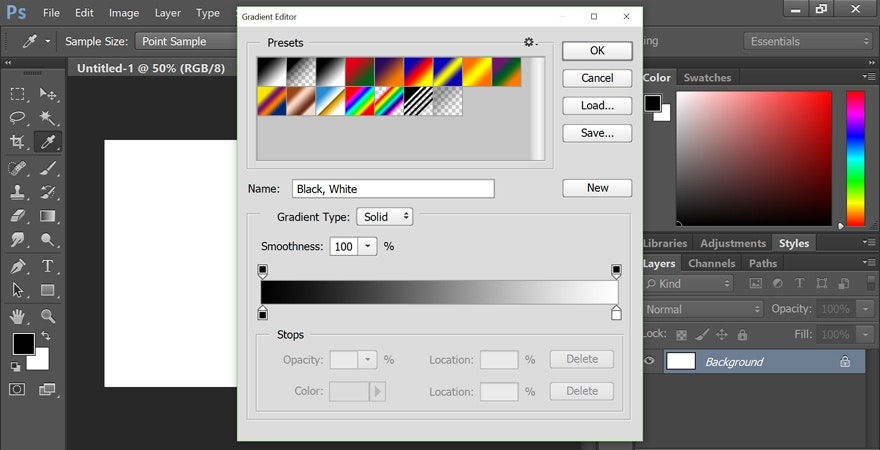Open the Layer menu

[168, 13]
